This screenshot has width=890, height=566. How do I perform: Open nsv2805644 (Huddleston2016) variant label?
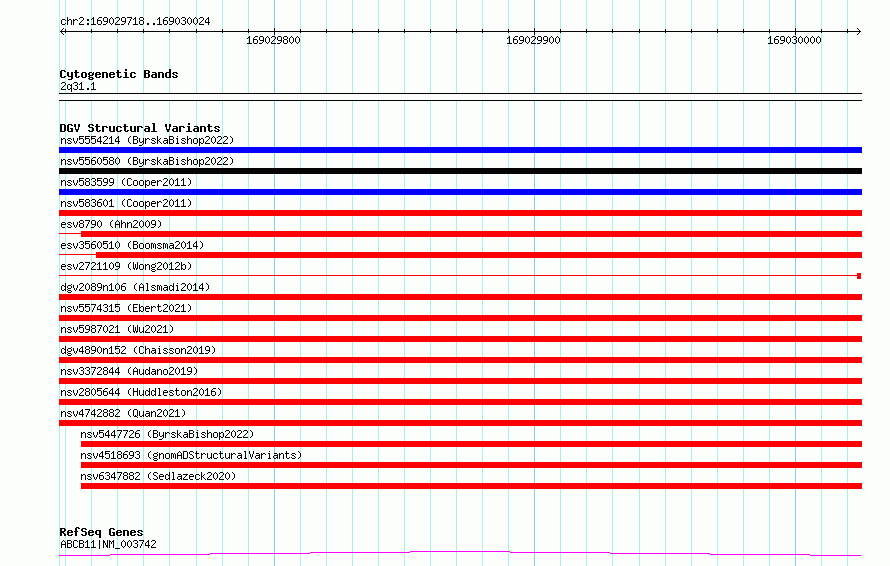pyautogui.click(x=141, y=392)
